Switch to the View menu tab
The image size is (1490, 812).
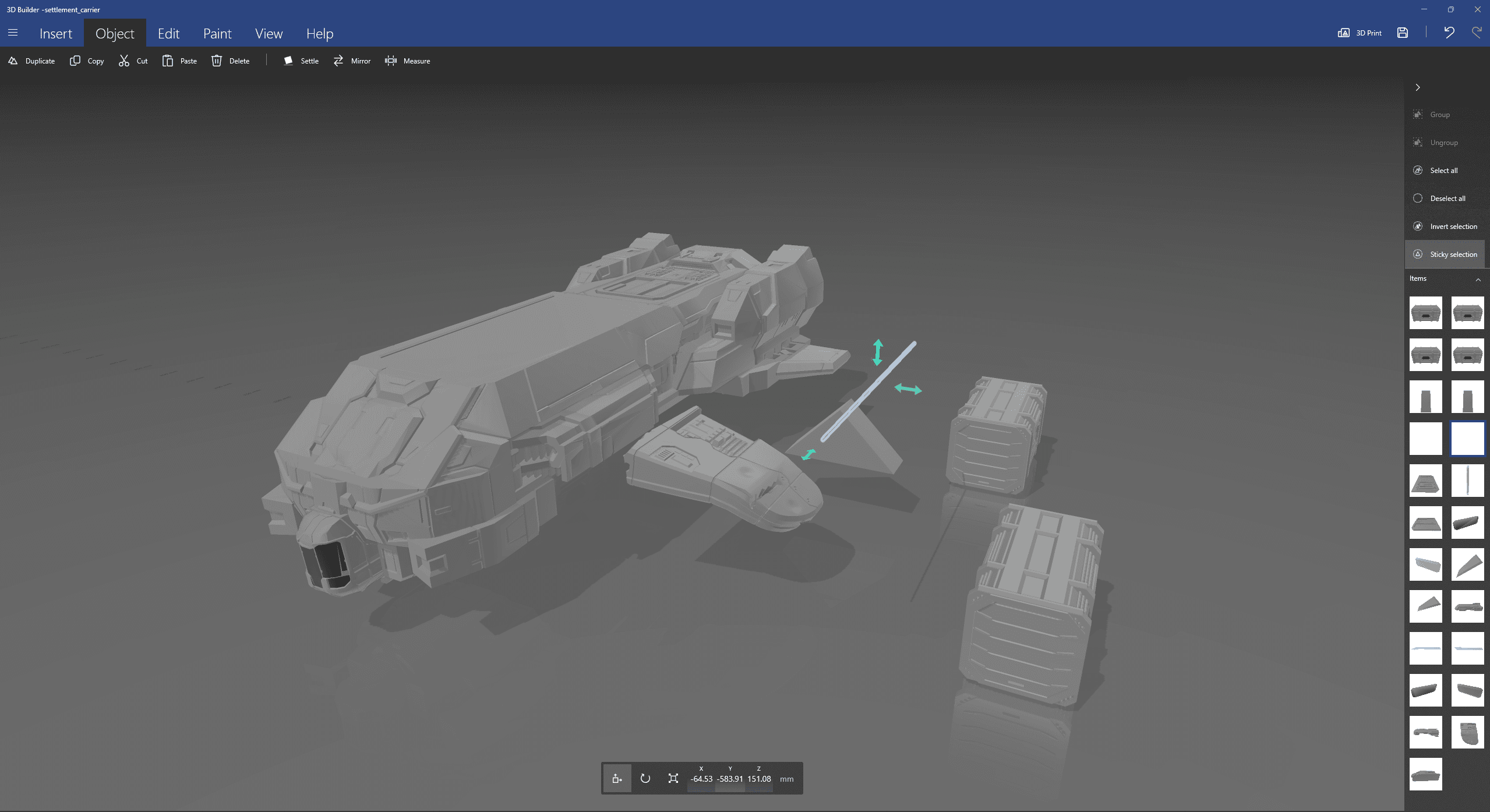(269, 34)
